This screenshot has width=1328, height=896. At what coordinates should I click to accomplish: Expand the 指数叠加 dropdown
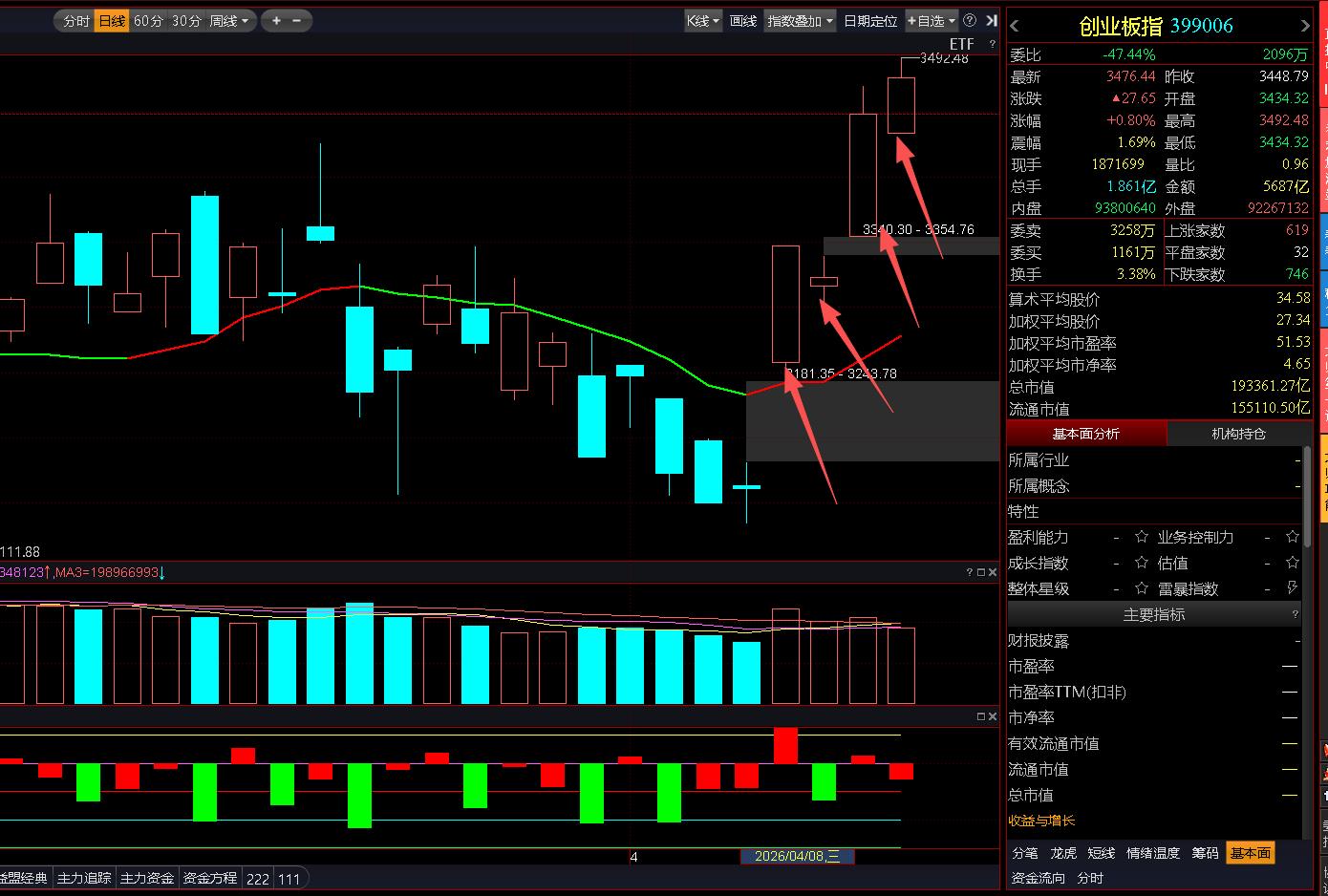pyautogui.click(x=800, y=20)
